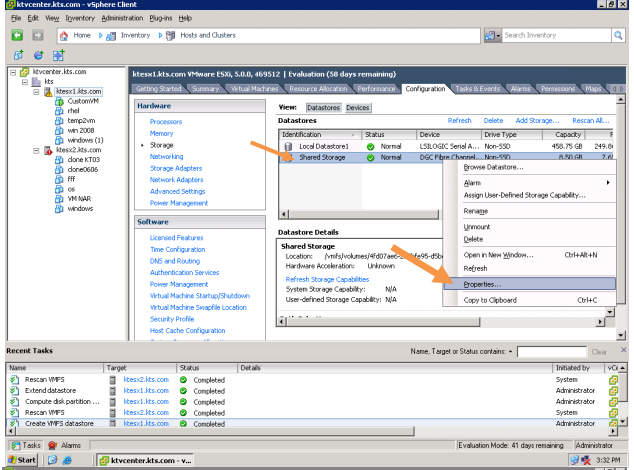Open Storage Adapters in the Hardware list

[x=176, y=168]
